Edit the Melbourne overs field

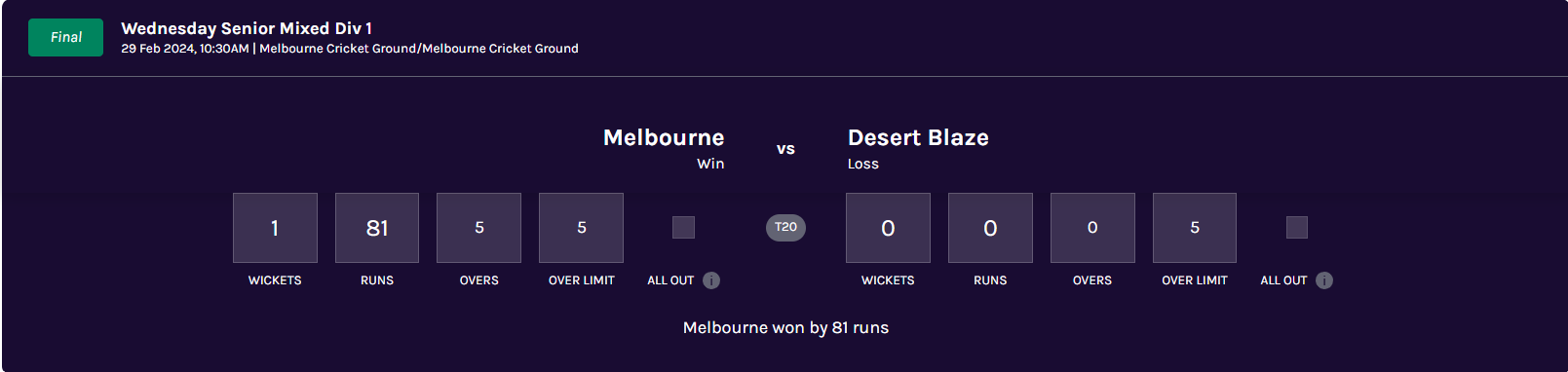coord(479,228)
